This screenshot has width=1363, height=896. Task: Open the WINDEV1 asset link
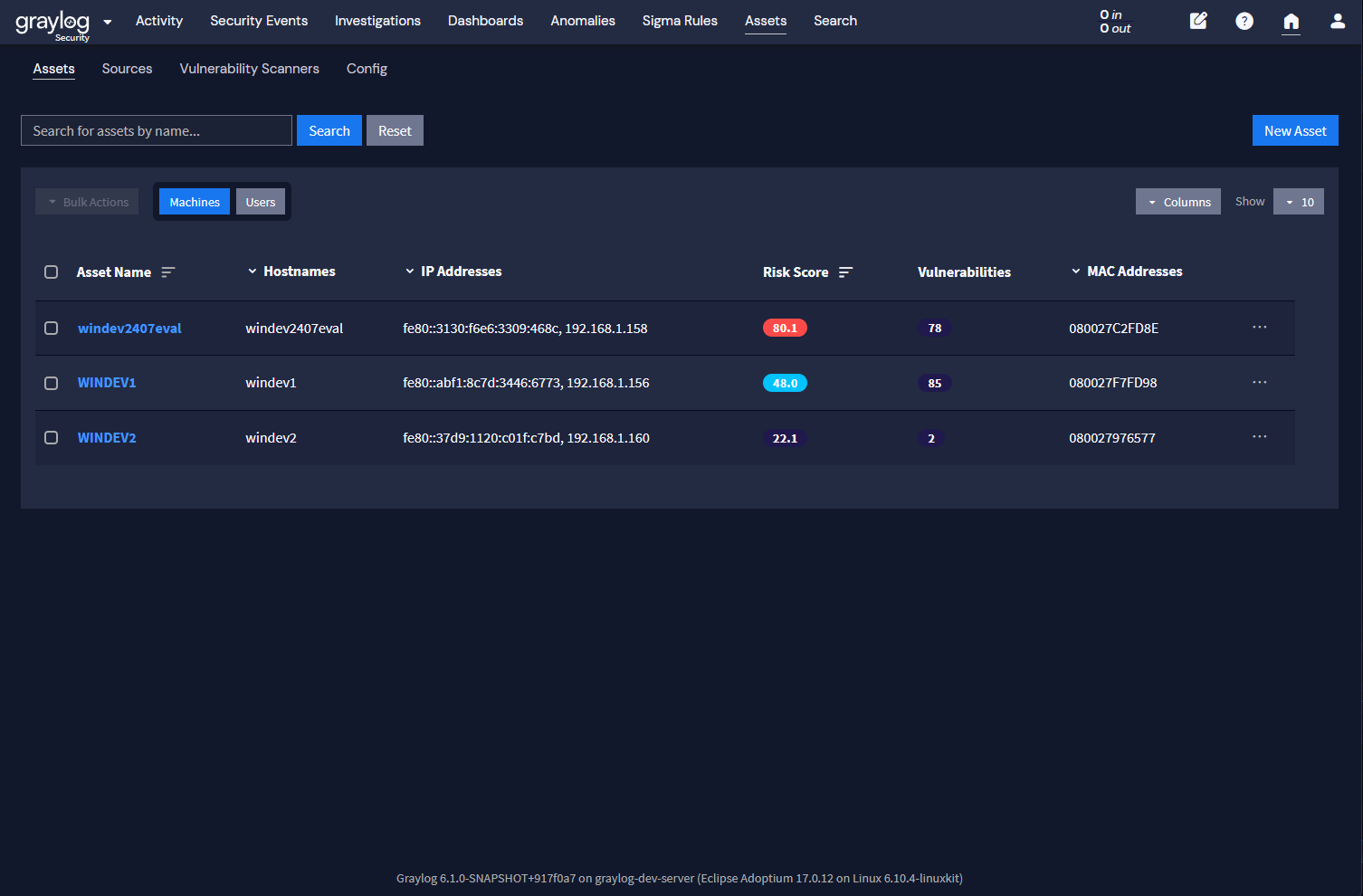(x=107, y=383)
